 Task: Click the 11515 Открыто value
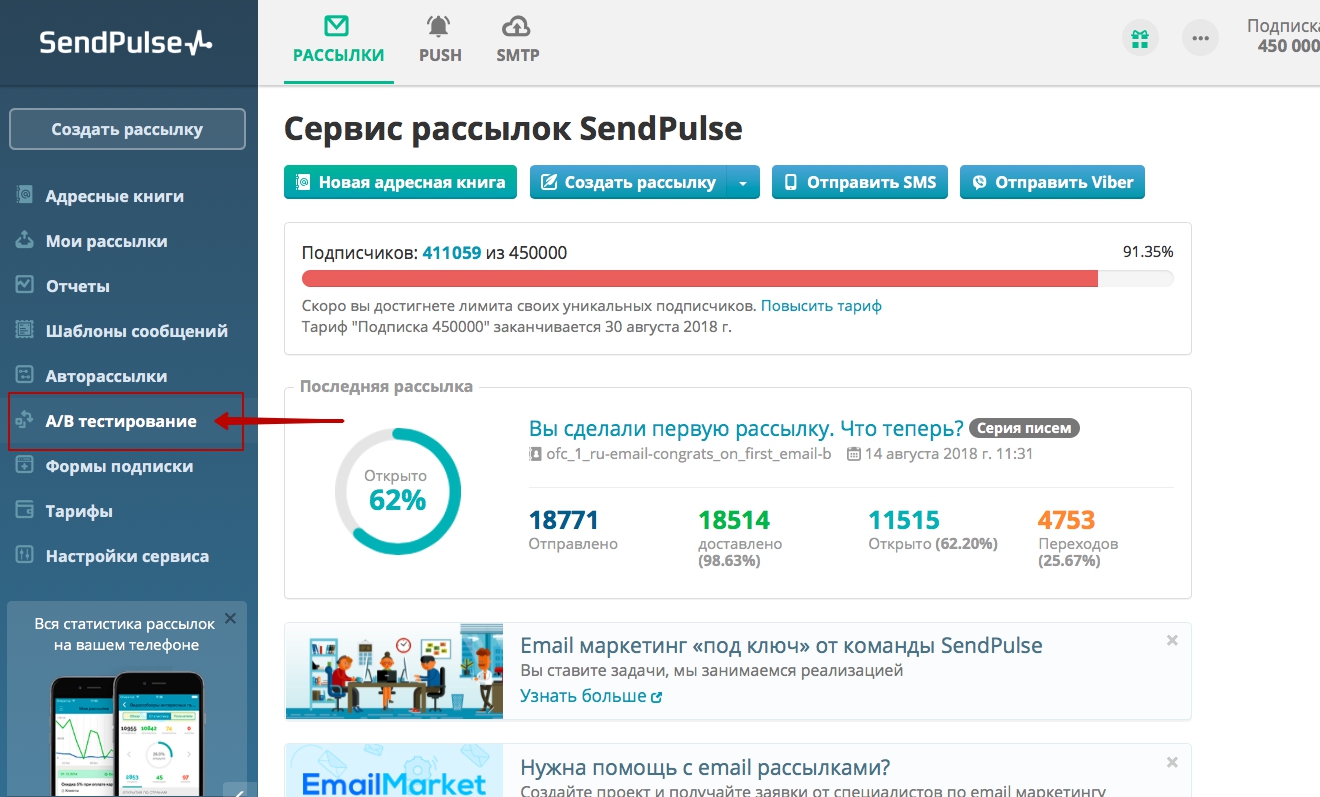[904, 520]
